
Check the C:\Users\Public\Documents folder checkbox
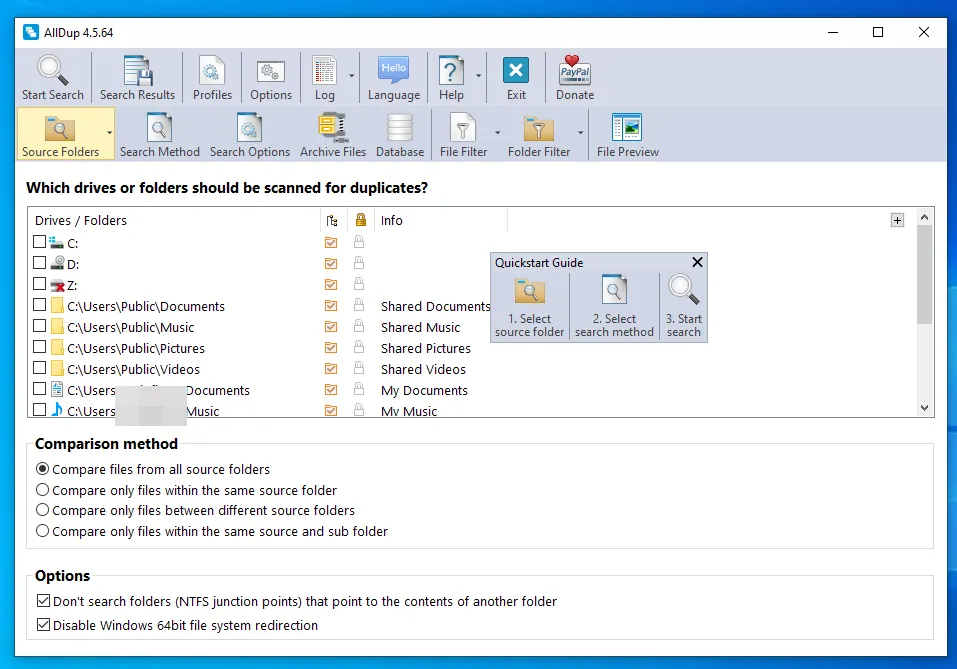pos(40,305)
